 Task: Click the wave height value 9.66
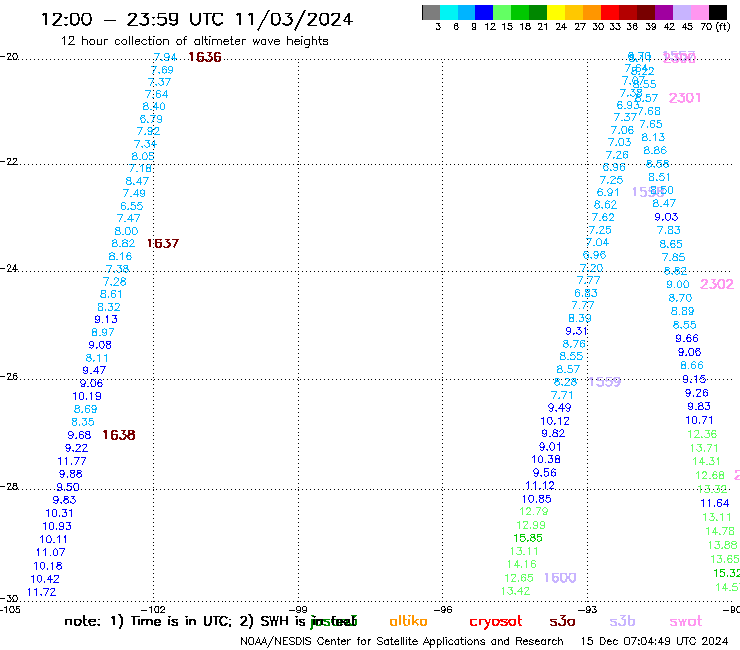[687, 338]
